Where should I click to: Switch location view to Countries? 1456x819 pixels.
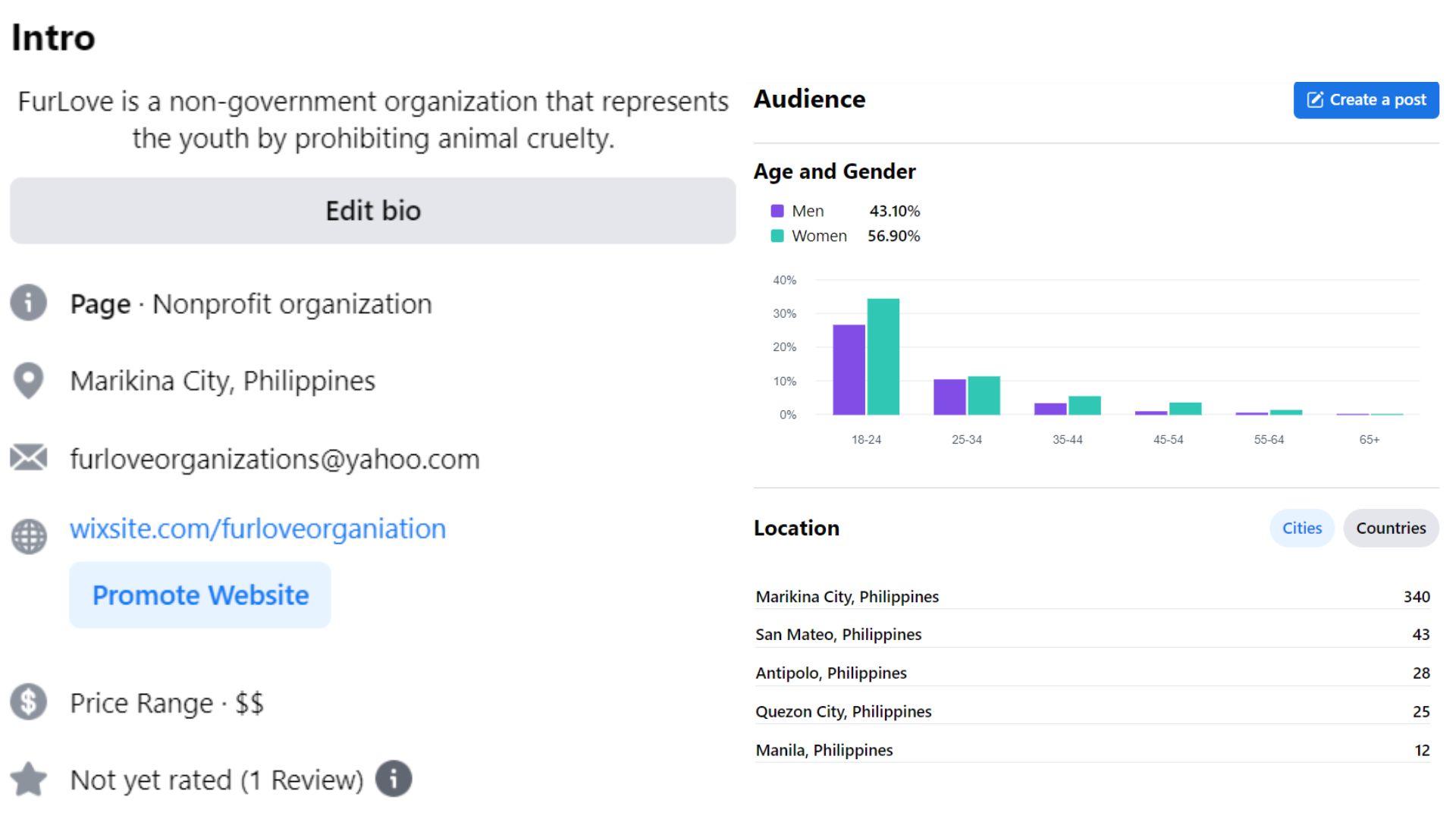point(1390,528)
